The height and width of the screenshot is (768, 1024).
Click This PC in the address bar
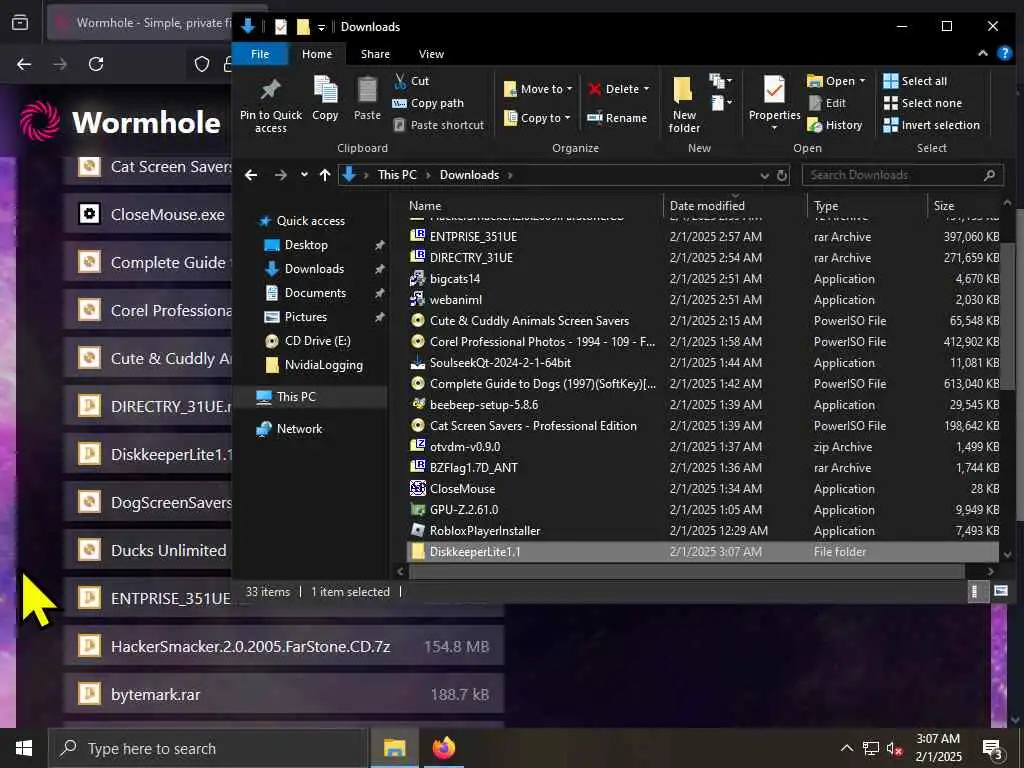click(x=397, y=175)
